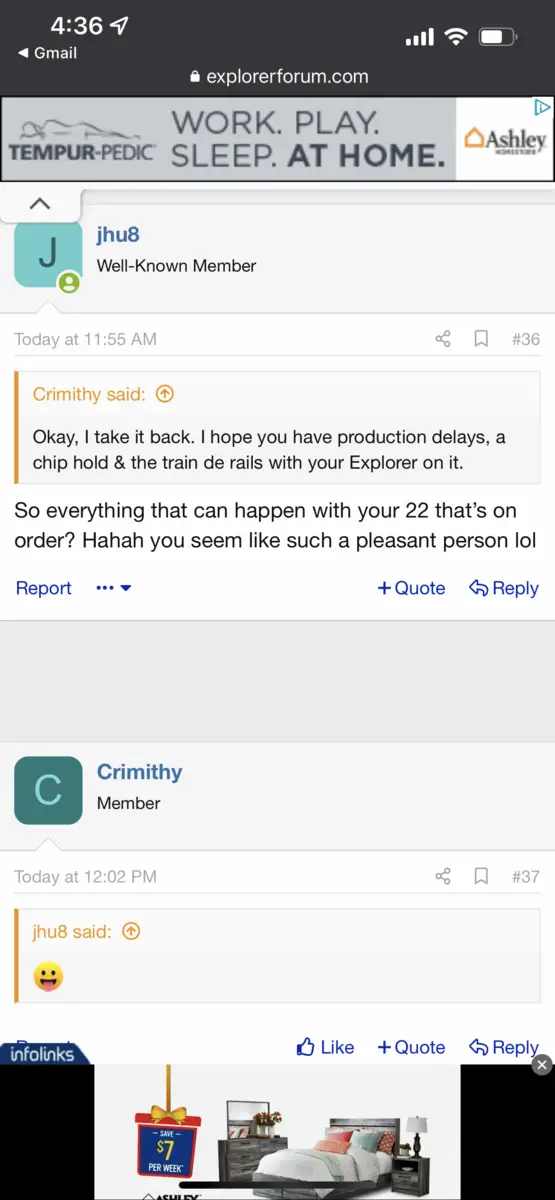Tap jhu8's avatar

pyautogui.click(x=48, y=254)
